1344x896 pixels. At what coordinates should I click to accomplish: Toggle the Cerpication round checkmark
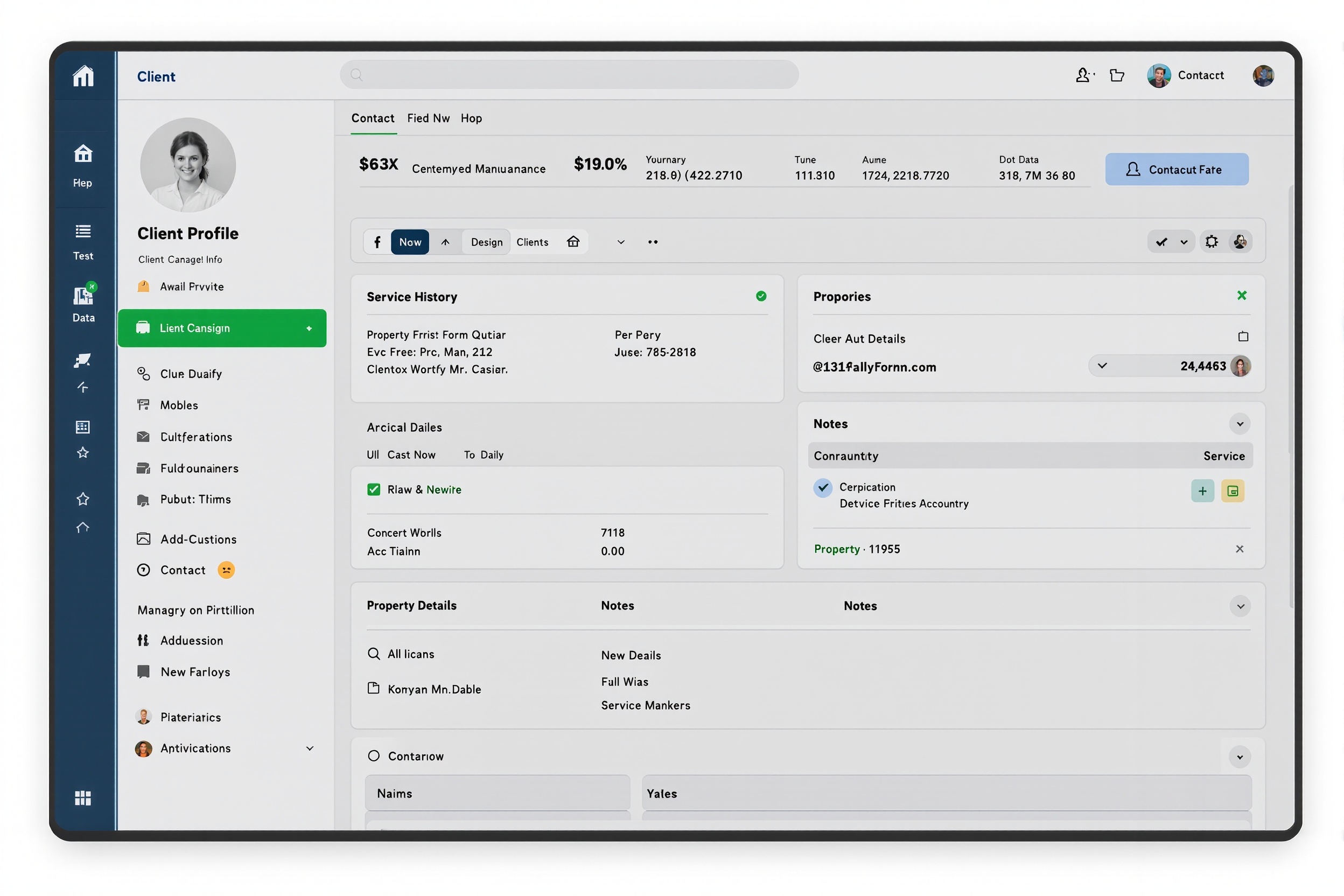pyautogui.click(x=823, y=487)
